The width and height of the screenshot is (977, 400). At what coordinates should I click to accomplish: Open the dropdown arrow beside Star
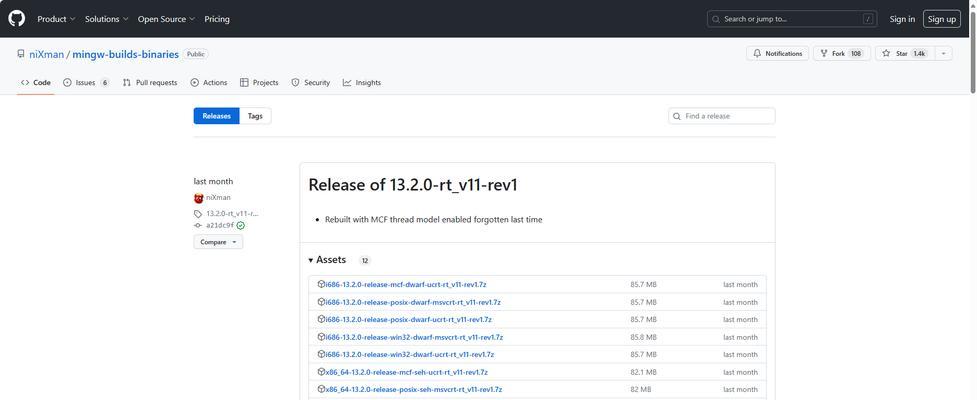pyautogui.click(x=943, y=54)
